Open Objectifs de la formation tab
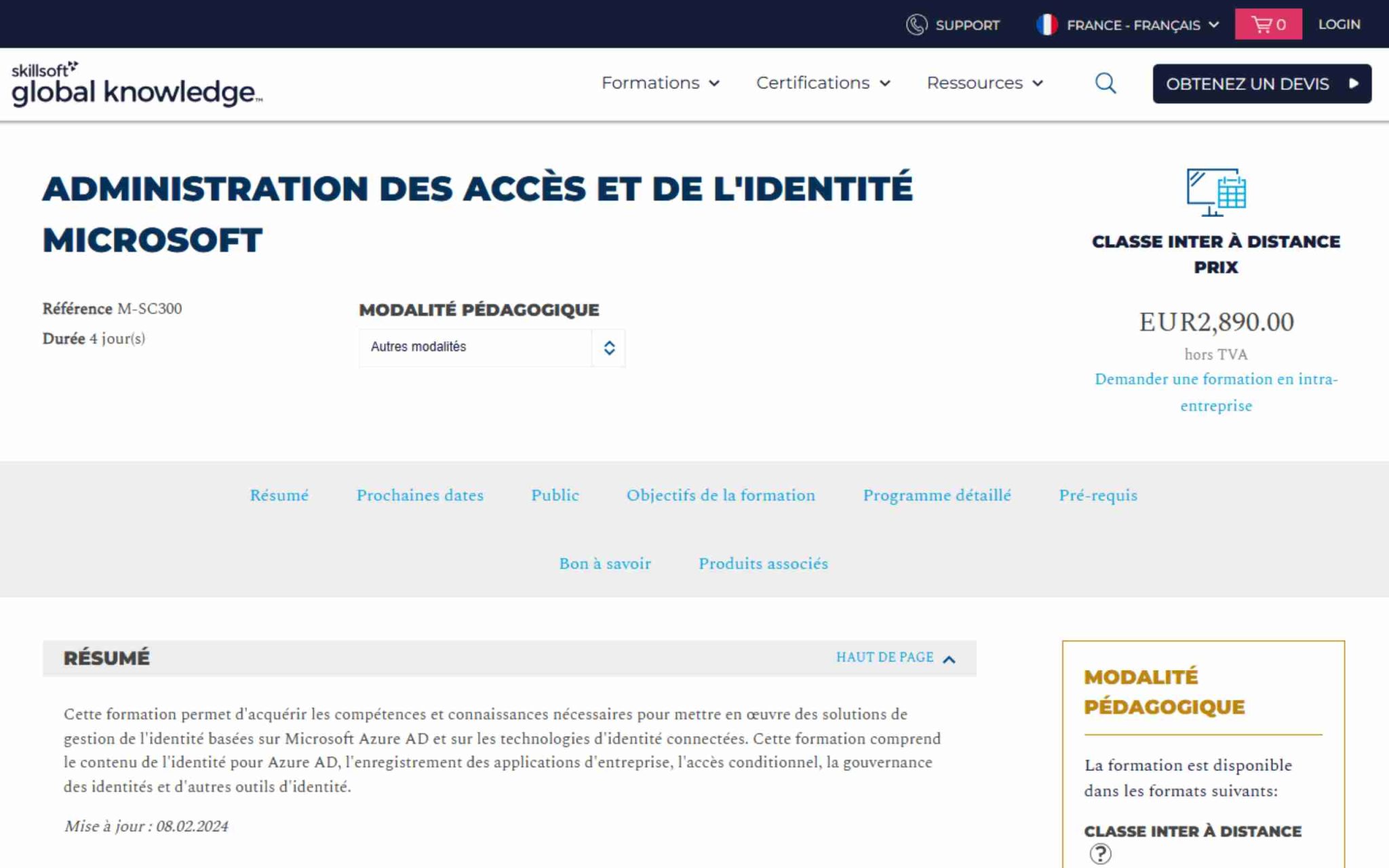Image resolution: width=1389 pixels, height=868 pixels. (x=721, y=495)
